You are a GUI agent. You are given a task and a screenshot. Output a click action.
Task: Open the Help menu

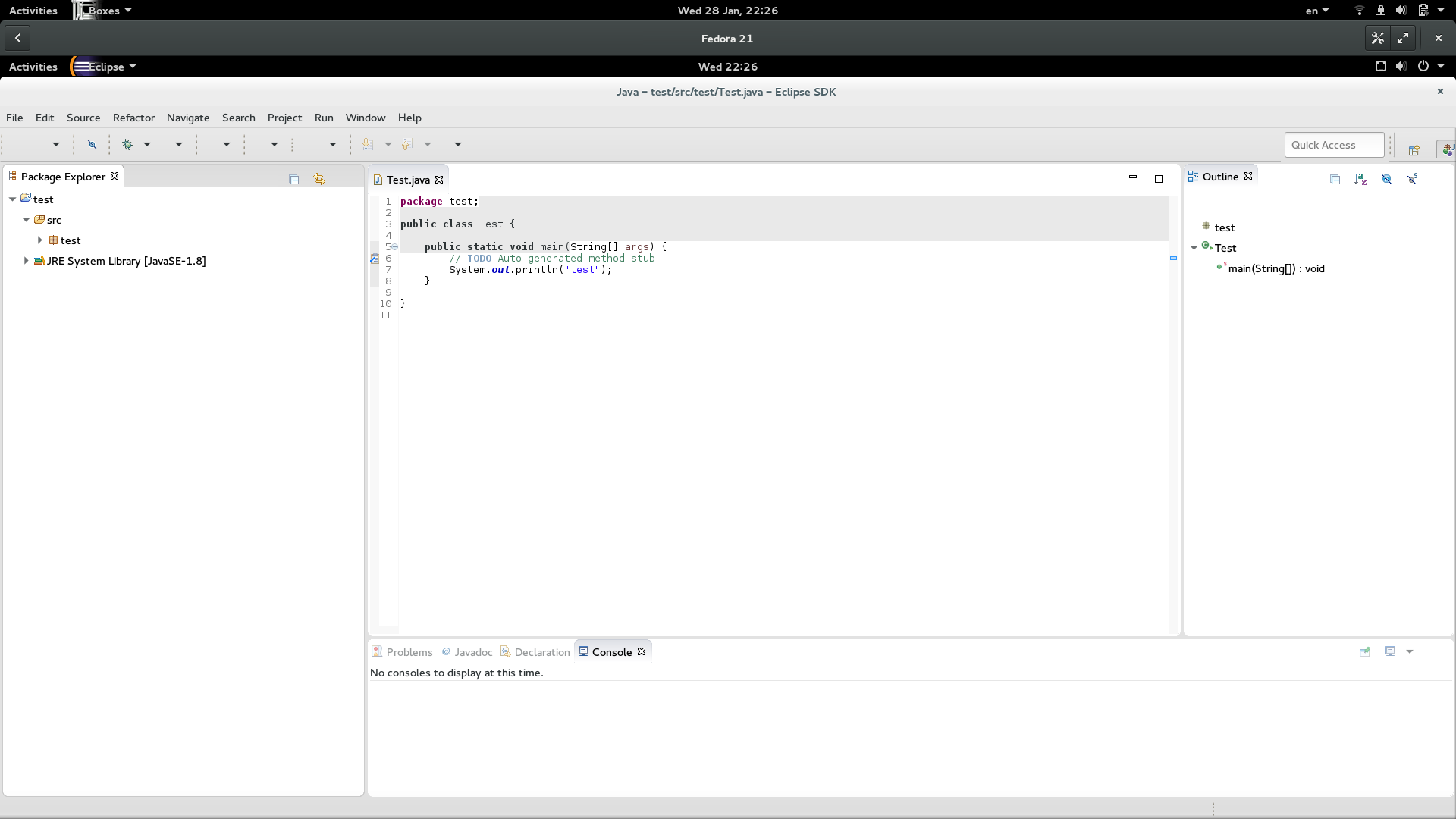409,118
